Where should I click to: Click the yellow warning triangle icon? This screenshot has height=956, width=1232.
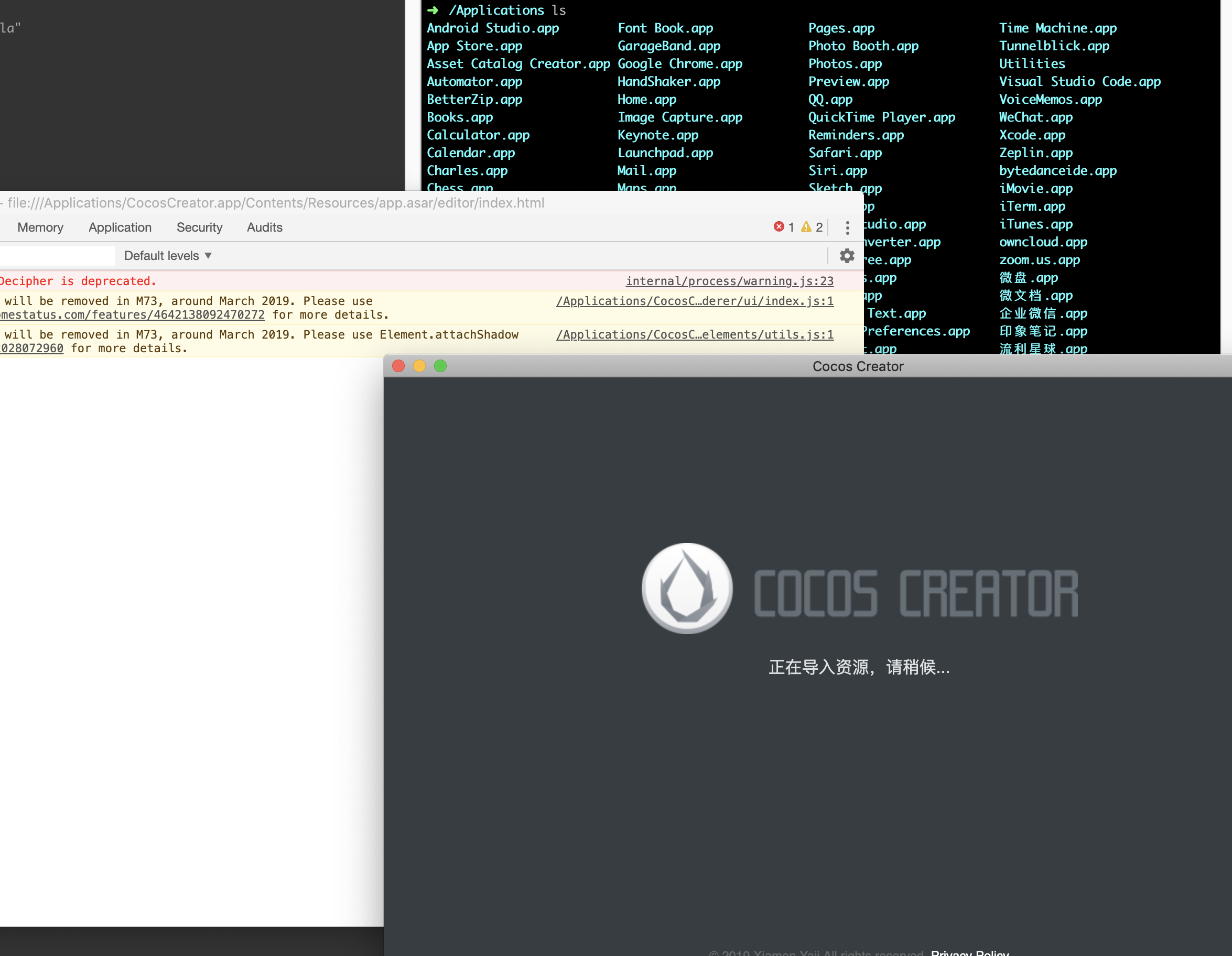(x=806, y=227)
